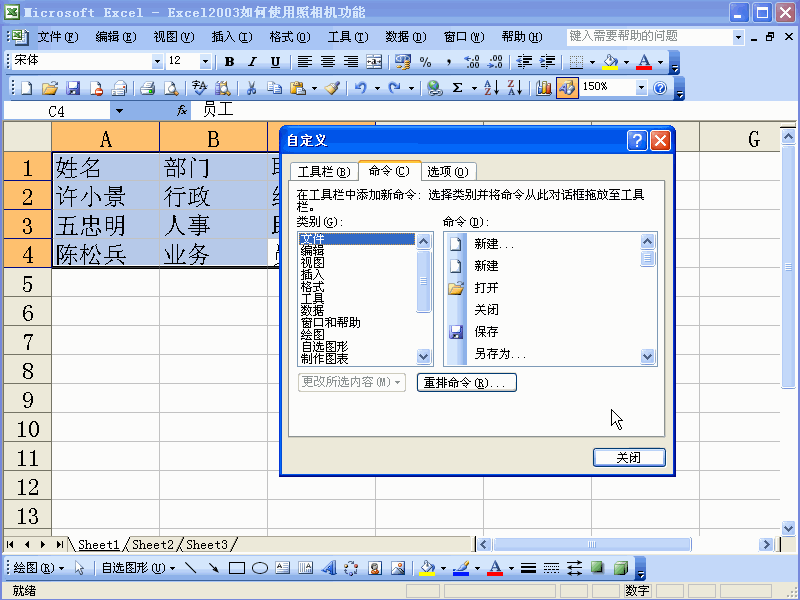Click the Merge and Center icon
The height and width of the screenshot is (600, 800).
374,62
